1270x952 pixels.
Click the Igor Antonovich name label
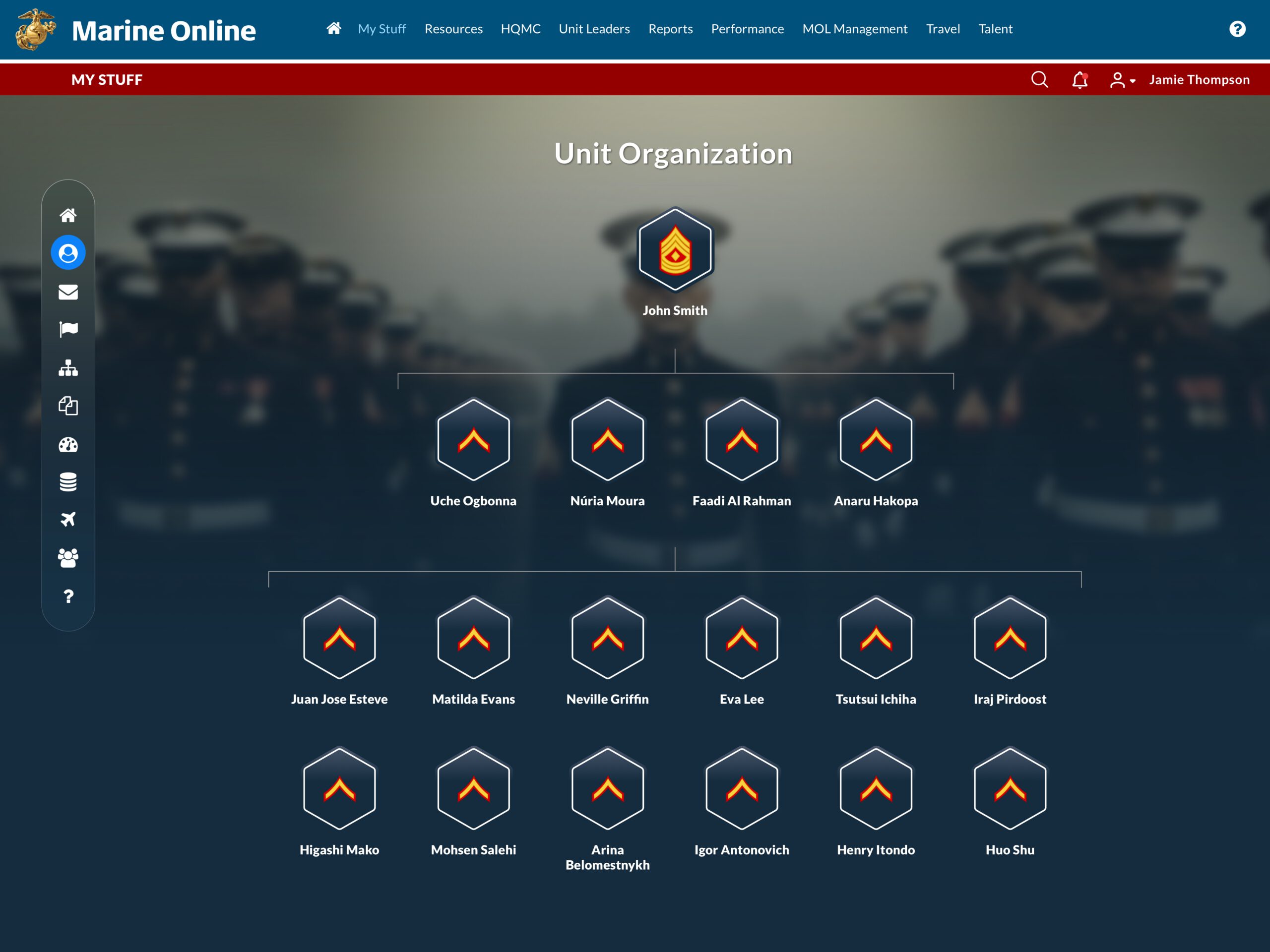point(742,850)
